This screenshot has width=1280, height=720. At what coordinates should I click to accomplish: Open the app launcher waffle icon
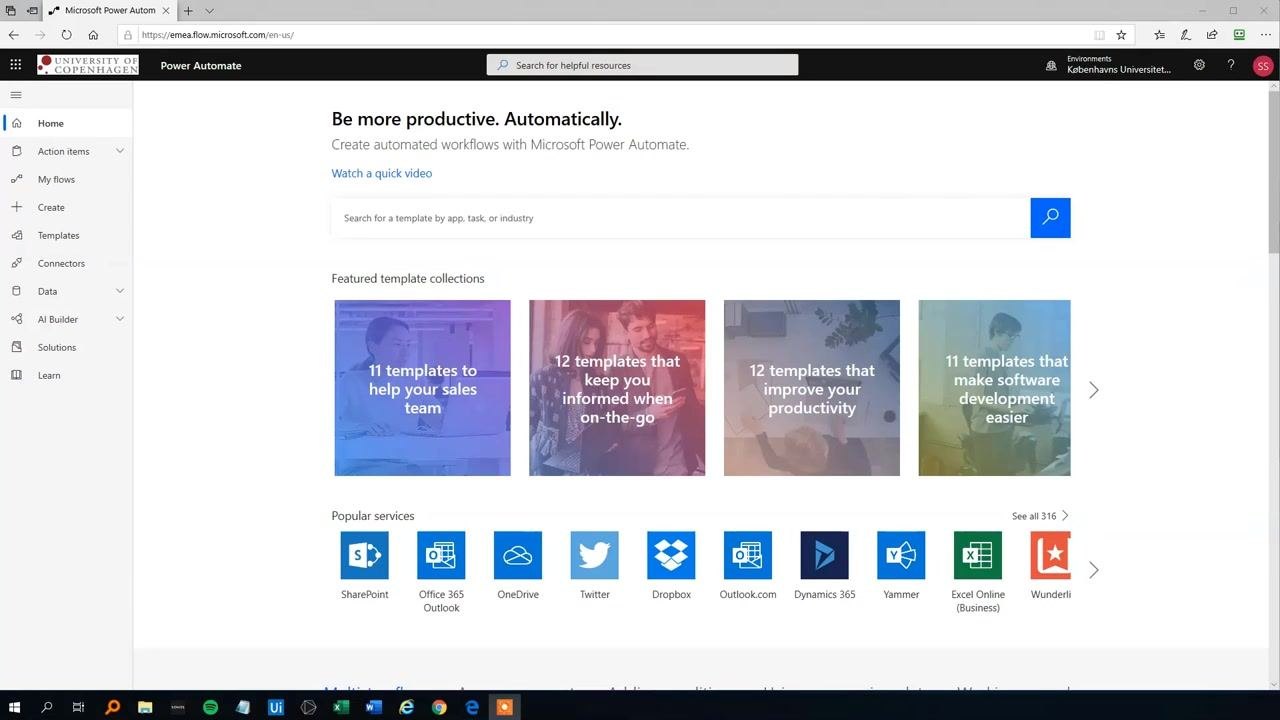click(x=15, y=65)
